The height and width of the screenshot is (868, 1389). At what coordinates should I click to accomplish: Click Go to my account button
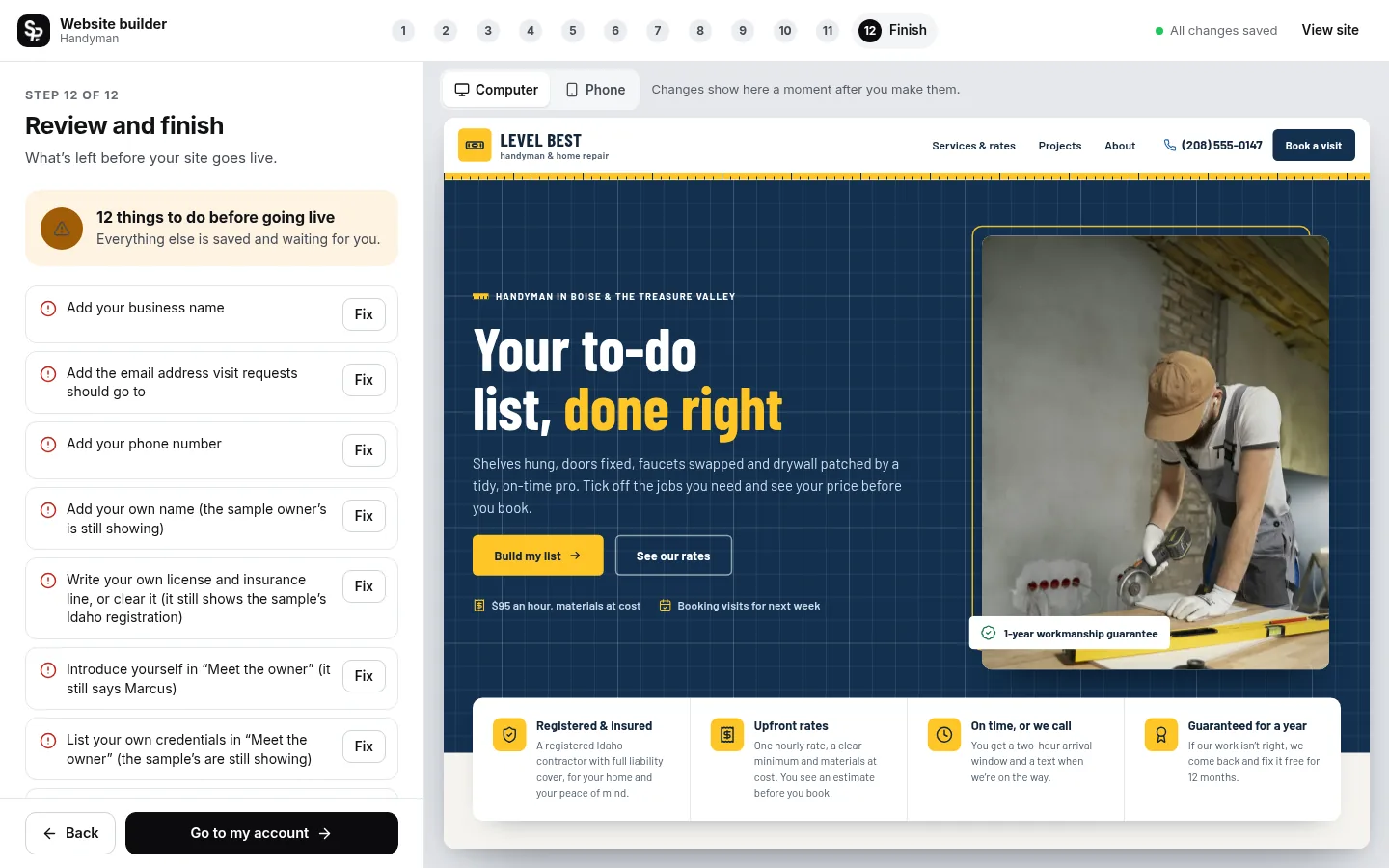[x=261, y=833]
